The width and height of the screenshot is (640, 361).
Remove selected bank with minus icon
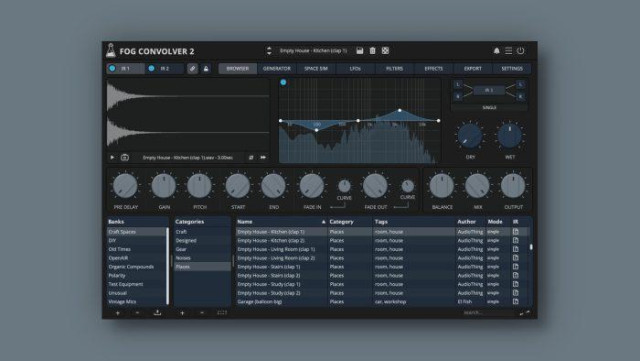click(137, 313)
